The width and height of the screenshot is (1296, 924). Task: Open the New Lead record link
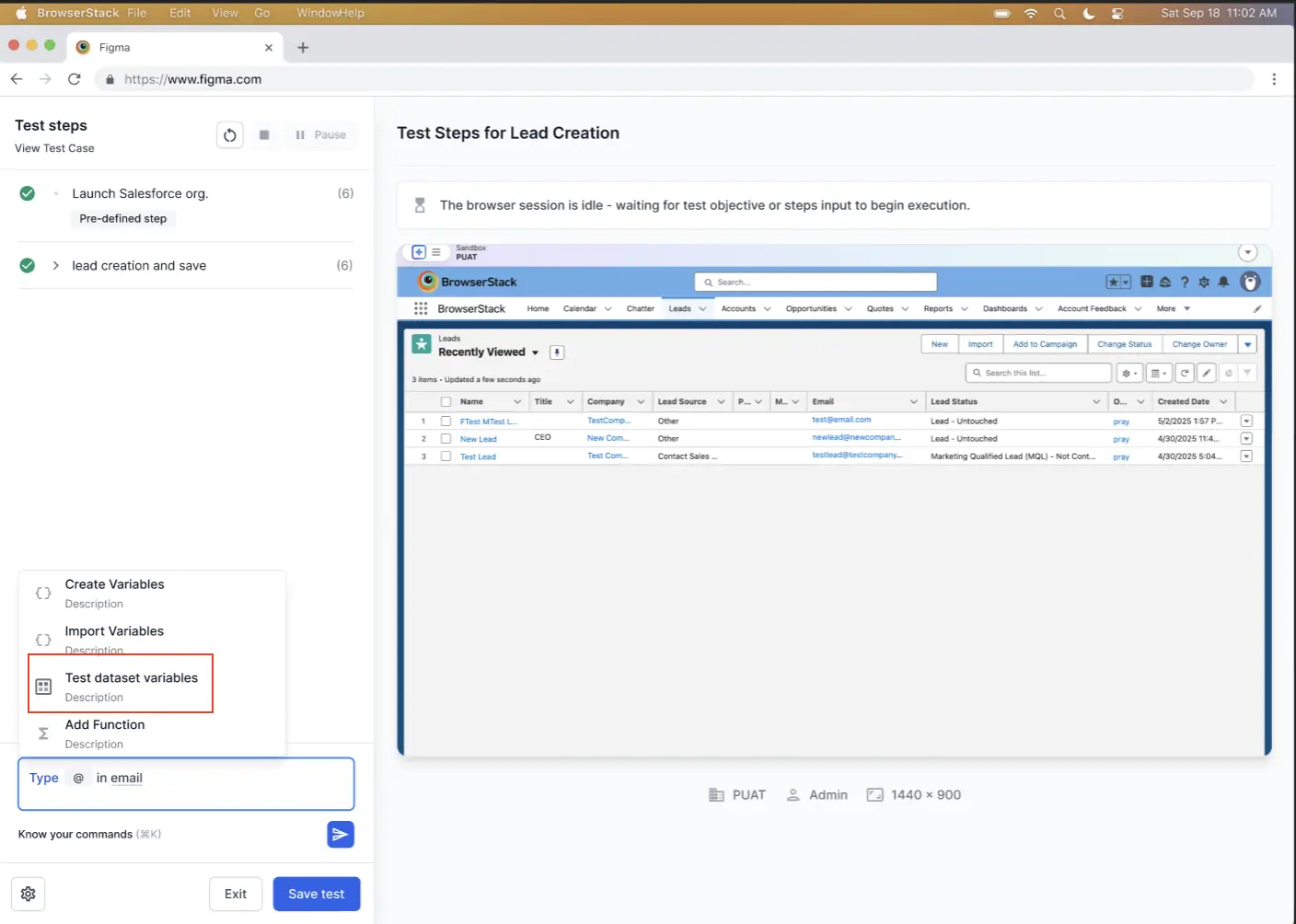(477, 438)
